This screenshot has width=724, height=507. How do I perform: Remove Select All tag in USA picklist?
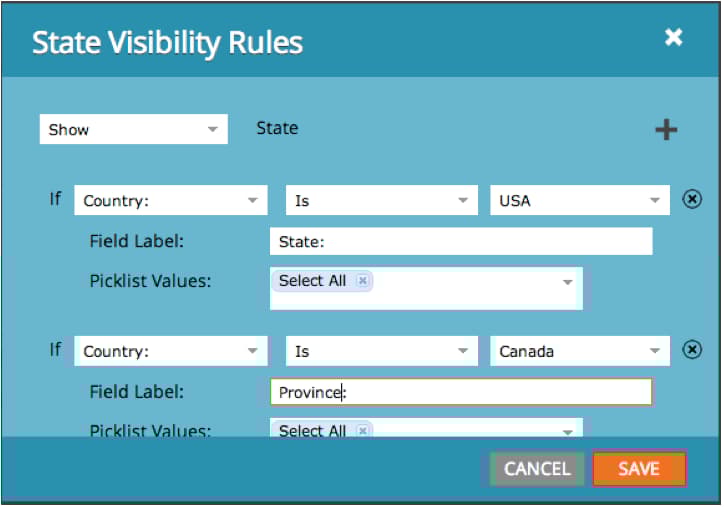[x=362, y=281]
